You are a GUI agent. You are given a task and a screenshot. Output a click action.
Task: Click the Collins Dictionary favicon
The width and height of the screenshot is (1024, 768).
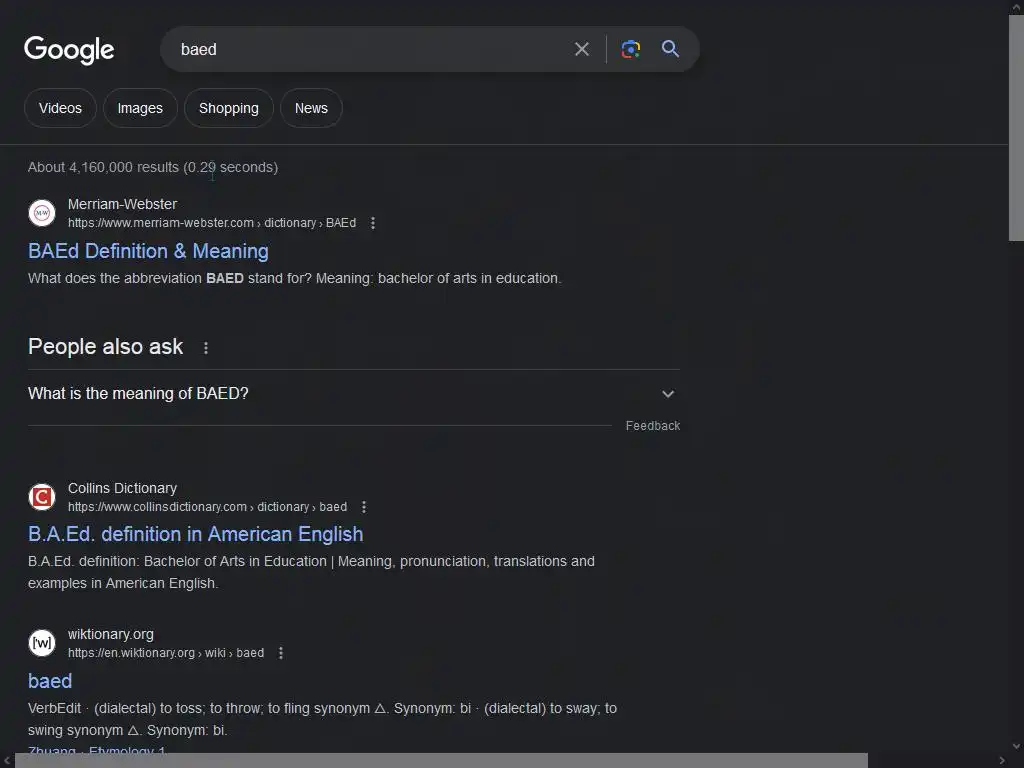[42, 497]
